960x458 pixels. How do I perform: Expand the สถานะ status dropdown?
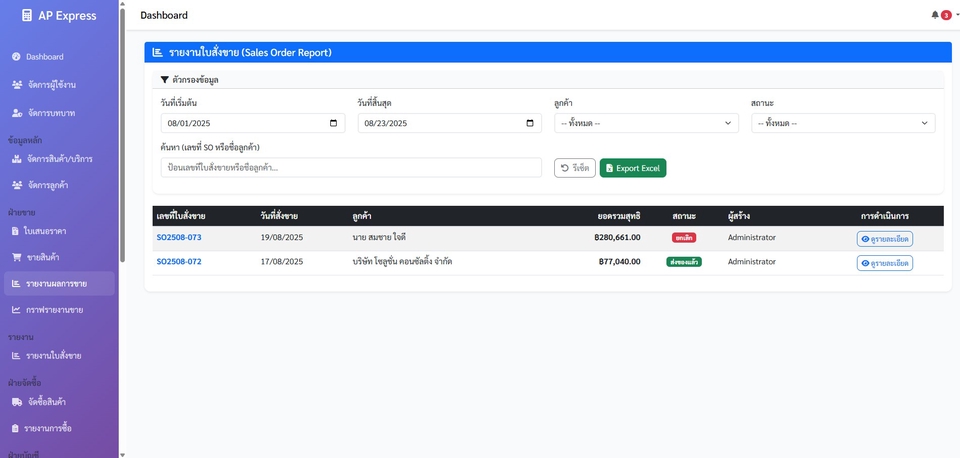(843, 123)
